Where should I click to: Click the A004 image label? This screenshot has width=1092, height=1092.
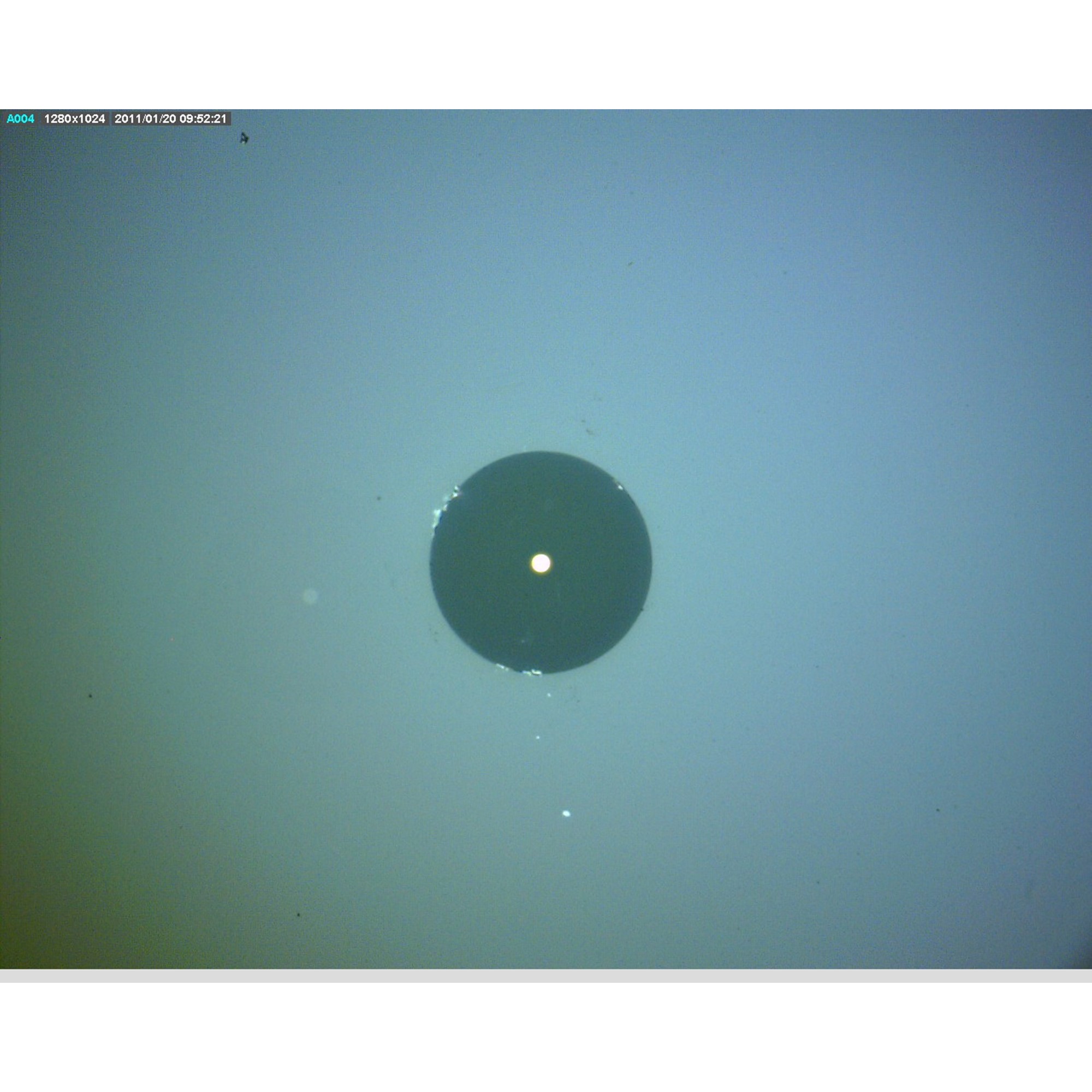pyautogui.click(x=20, y=118)
